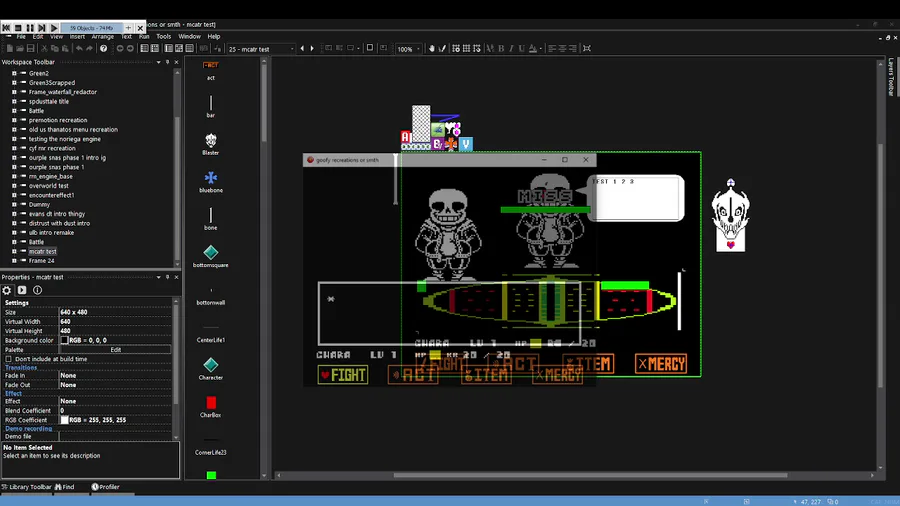Click the center text alignment icon
This screenshot has width=900, height=506.
pos(562,49)
